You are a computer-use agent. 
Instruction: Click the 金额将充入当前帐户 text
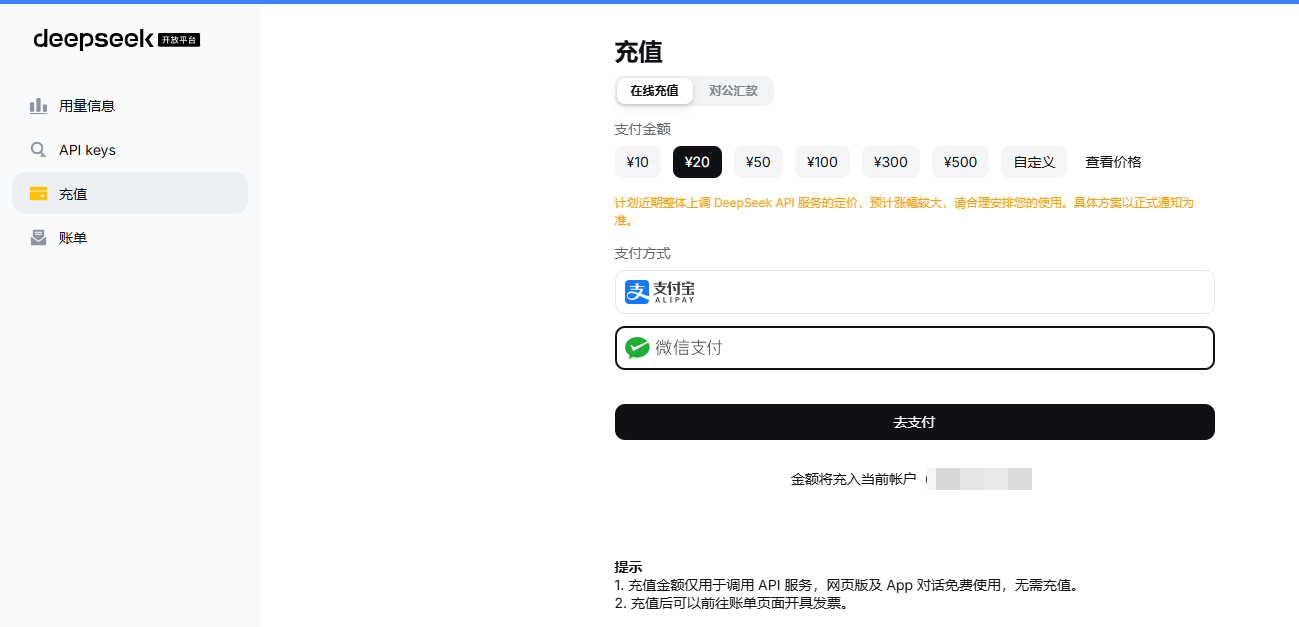[x=853, y=479]
